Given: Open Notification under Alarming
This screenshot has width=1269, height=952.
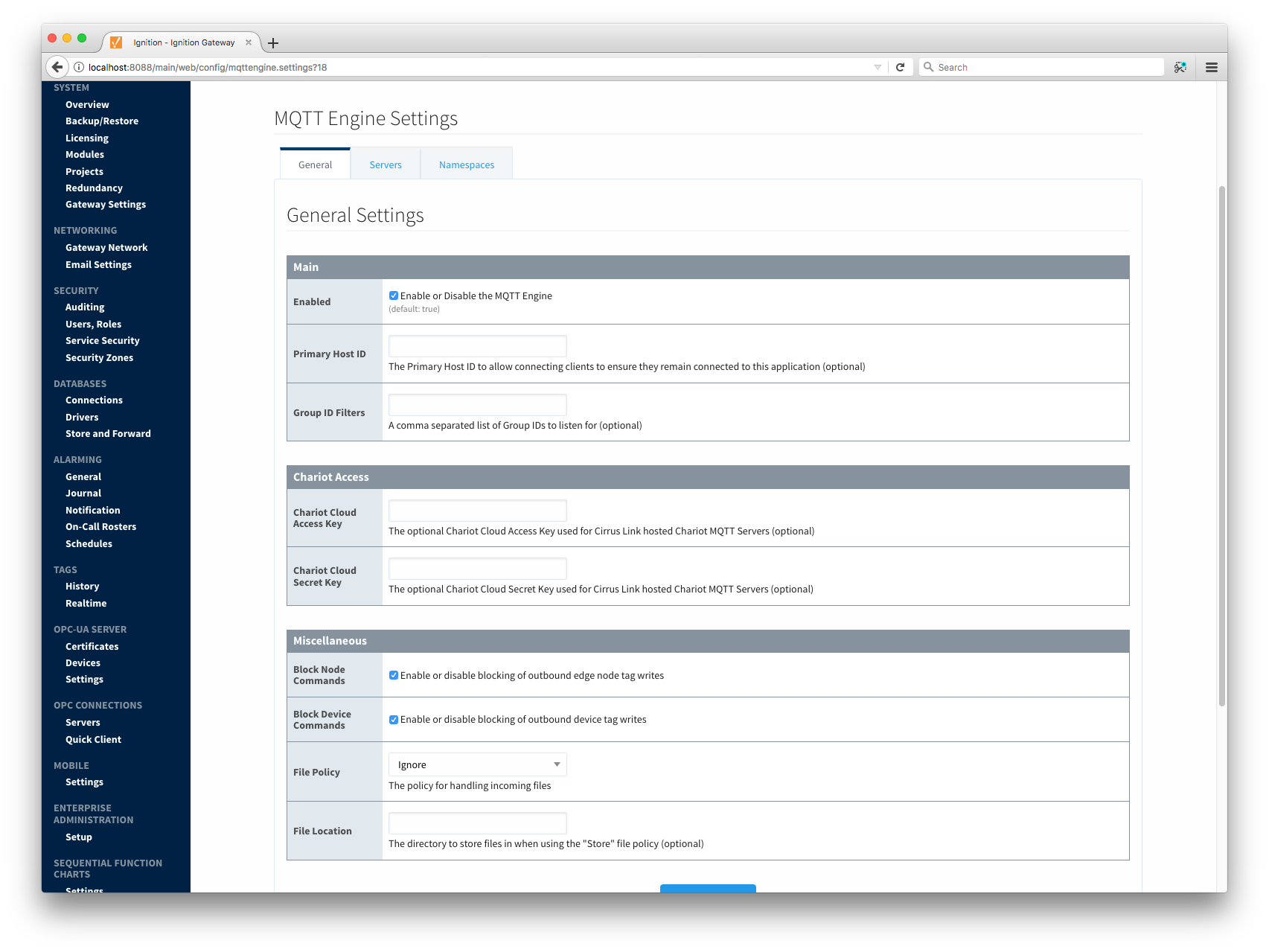Looking at the screenshot, I should [x=92, y=511].
